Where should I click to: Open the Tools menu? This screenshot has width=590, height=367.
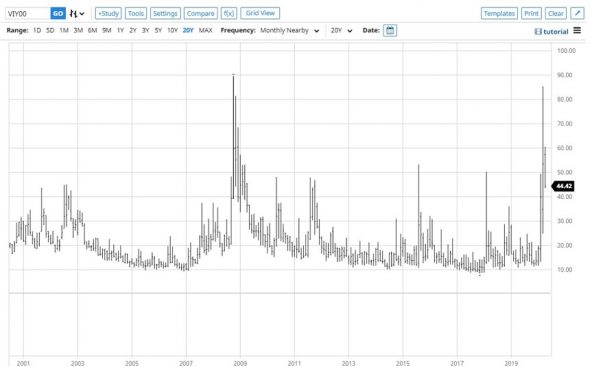pyautogui.click(x=136, y=14)
